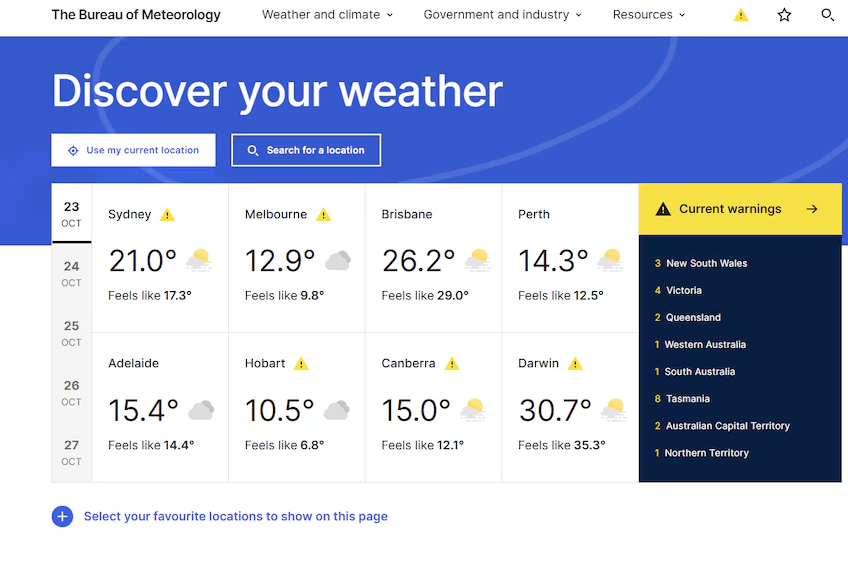Click the Canberra warning triangle icon
The width and height of the screenshot is (848, 567).
tap(452, 364)
